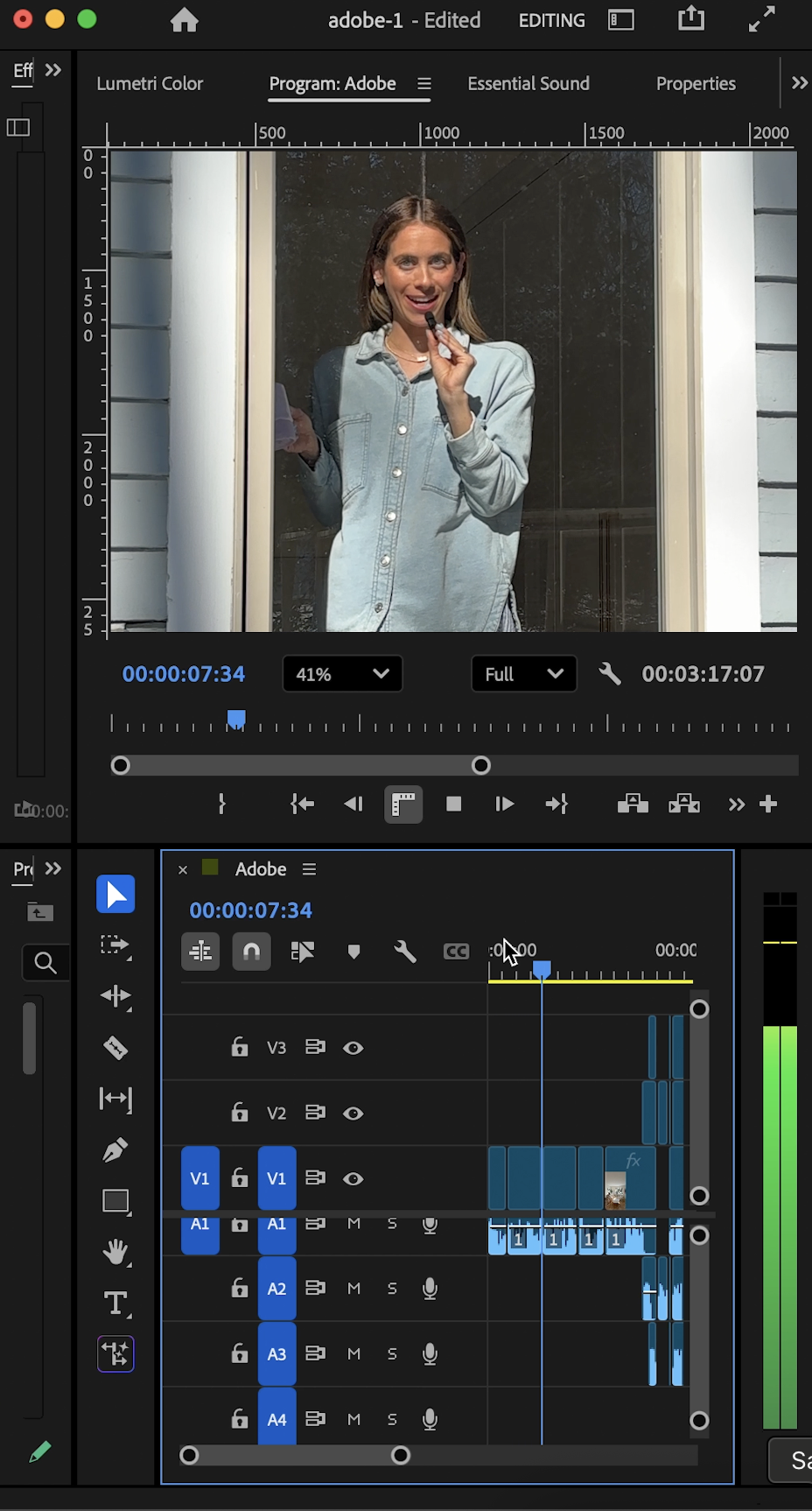Click the Program monitor zoom scroll bar
This screenshot has height=1511, width=812.
[301, 766]
